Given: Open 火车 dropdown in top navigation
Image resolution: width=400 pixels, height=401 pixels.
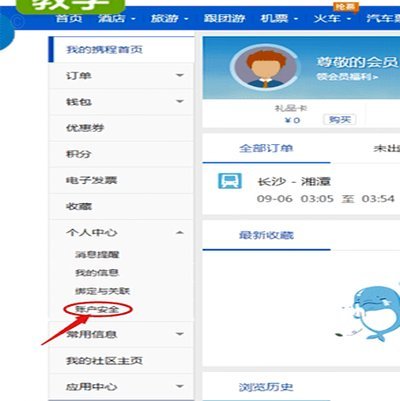Looking at the screenshot, I should click(332, 18).
